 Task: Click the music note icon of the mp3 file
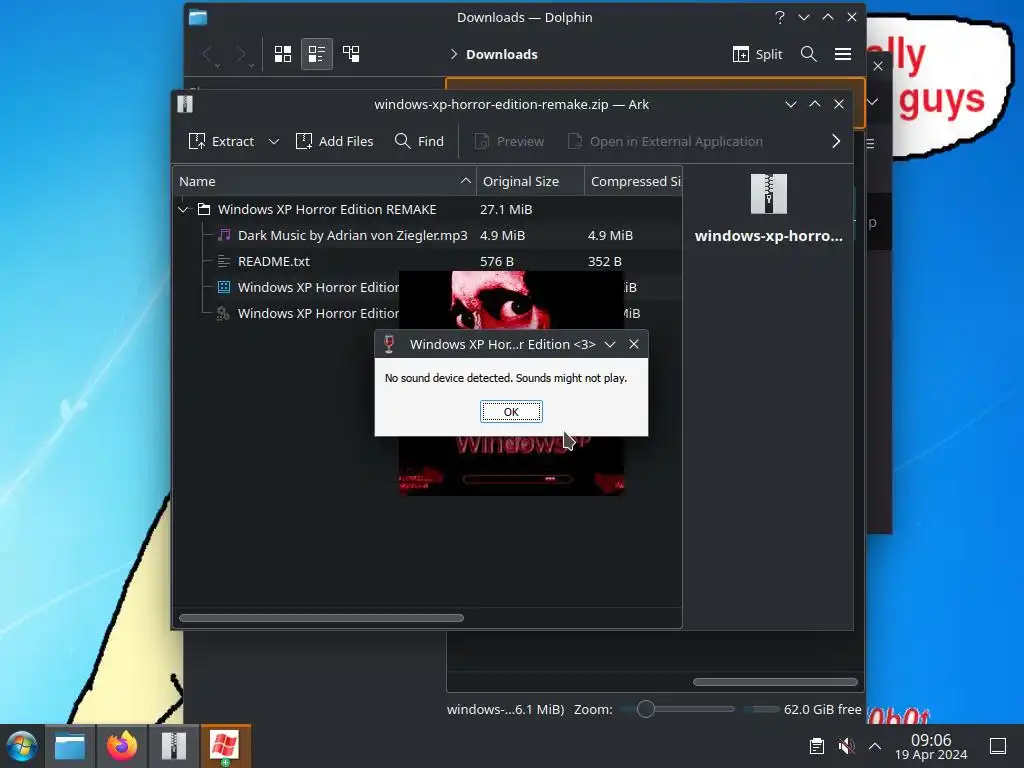point(223,235)
